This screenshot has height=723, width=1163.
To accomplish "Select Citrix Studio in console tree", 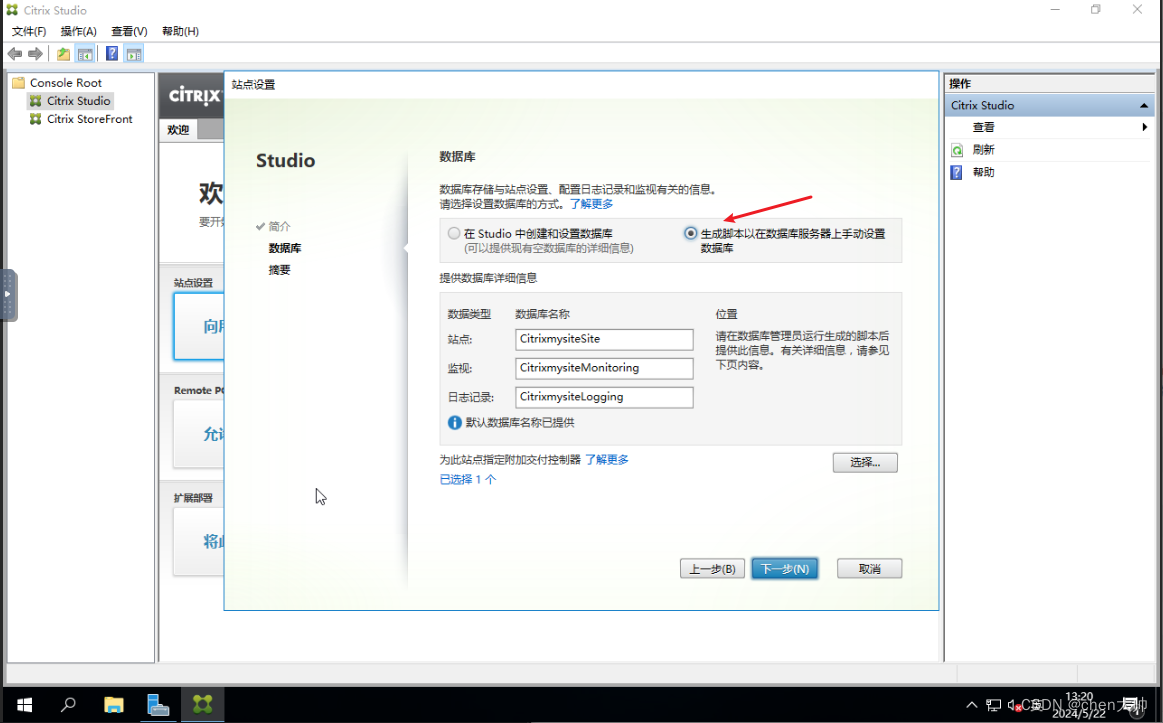I will click(79, 101).
